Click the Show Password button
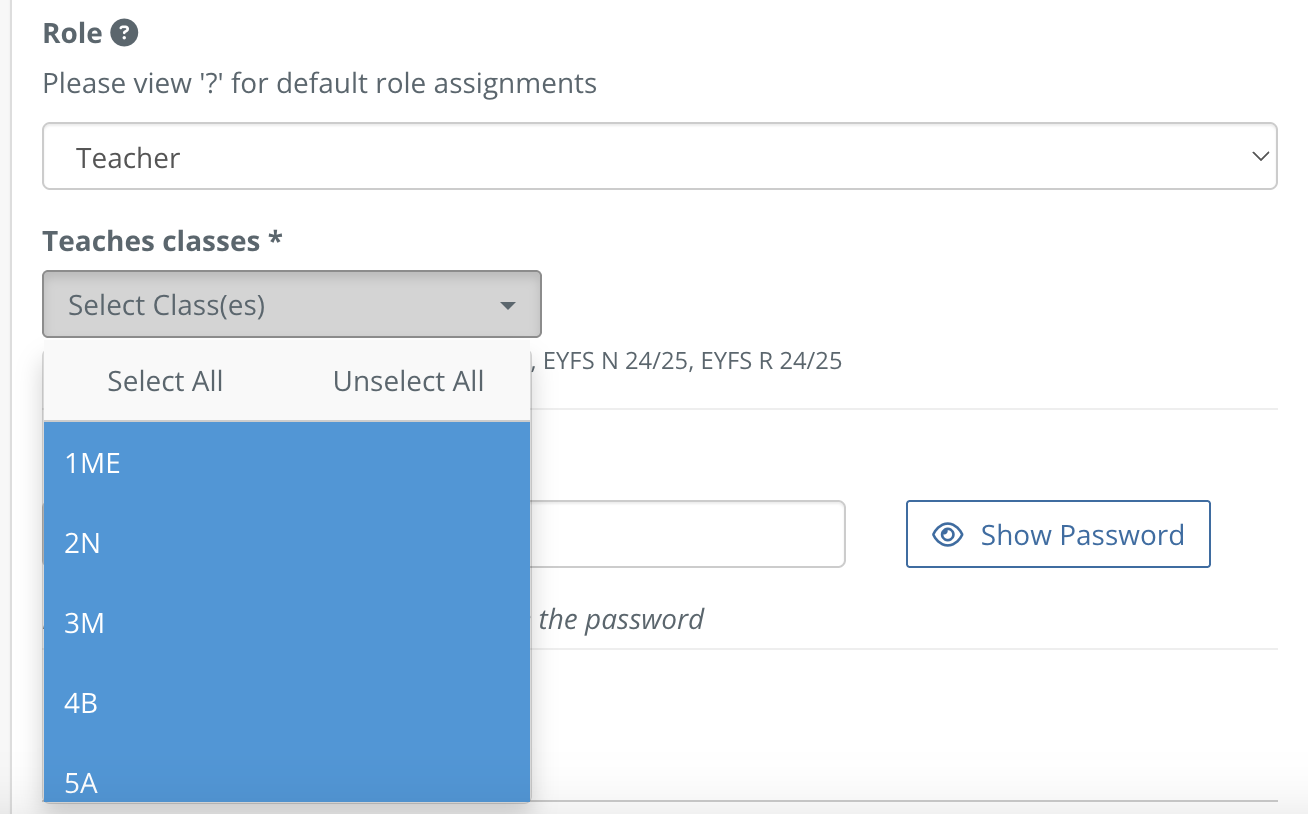This screenshot has height=814, width=1308. [x=1058, y=534]
